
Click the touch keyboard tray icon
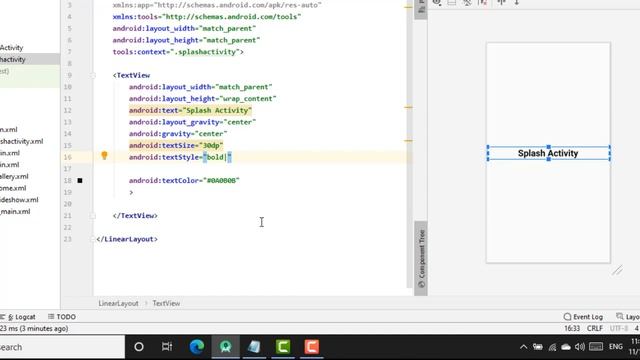click(x=596, y=347)
